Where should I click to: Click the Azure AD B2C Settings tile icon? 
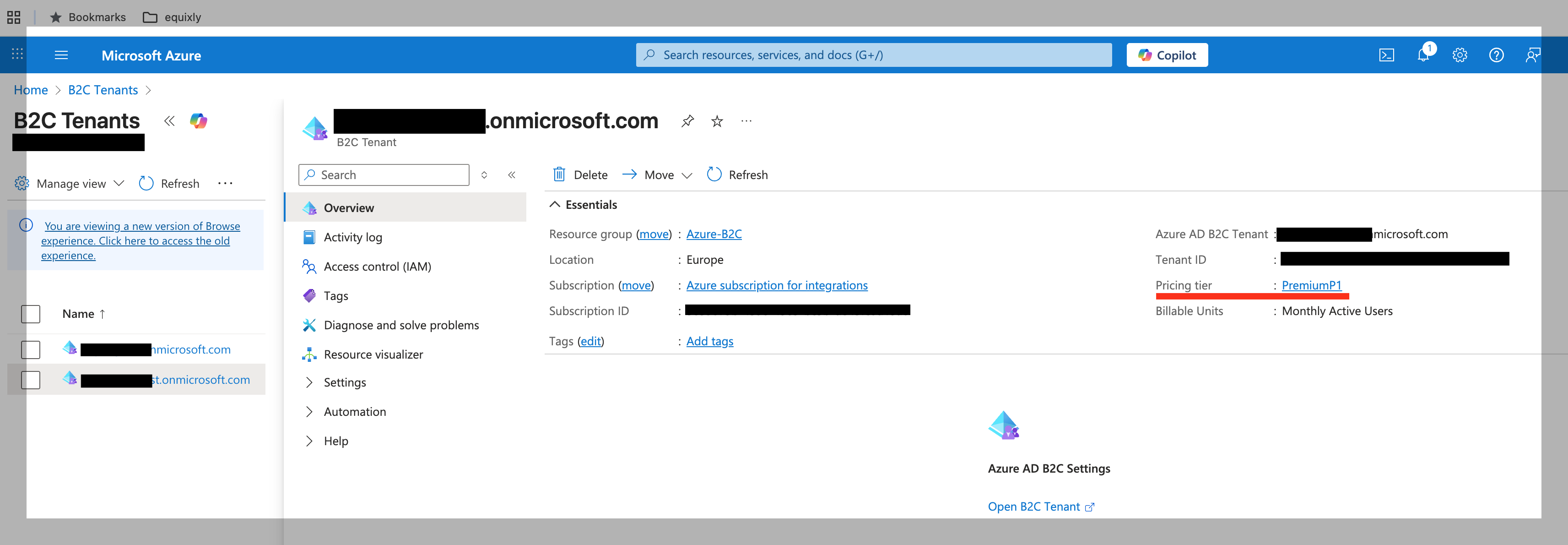point(1004,425)
